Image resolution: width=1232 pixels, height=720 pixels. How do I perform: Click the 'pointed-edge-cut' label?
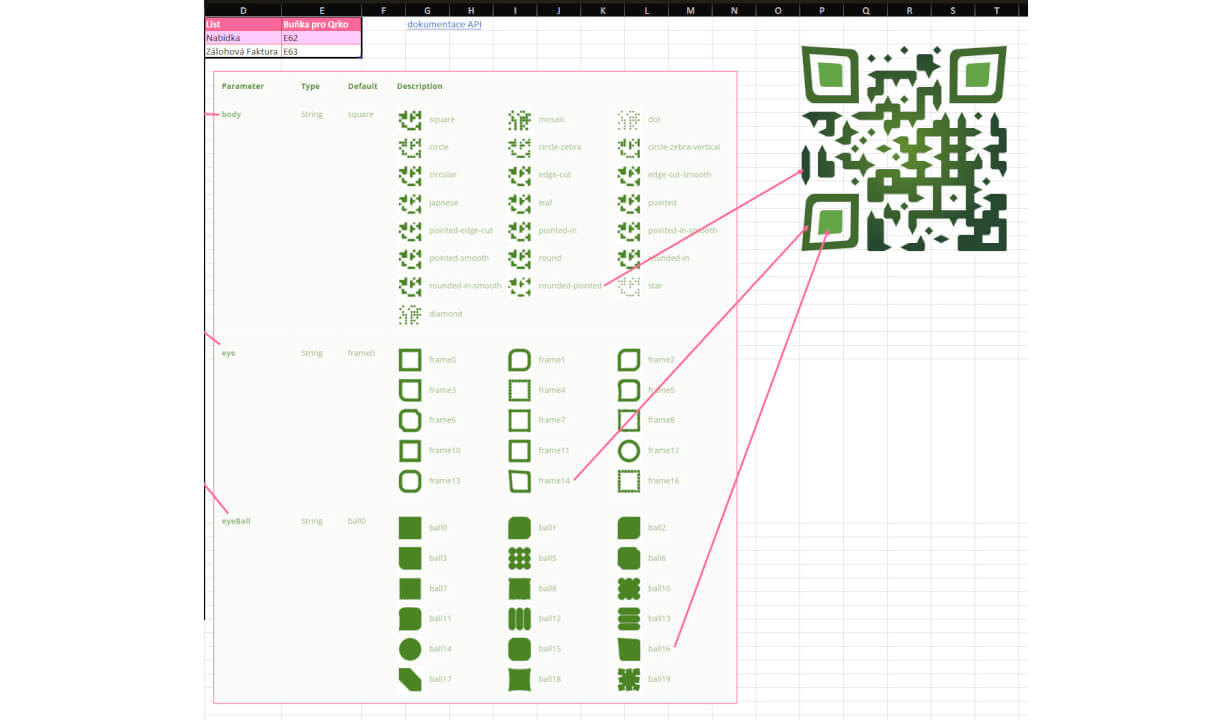pyautogui.click(x=461, y=231)
